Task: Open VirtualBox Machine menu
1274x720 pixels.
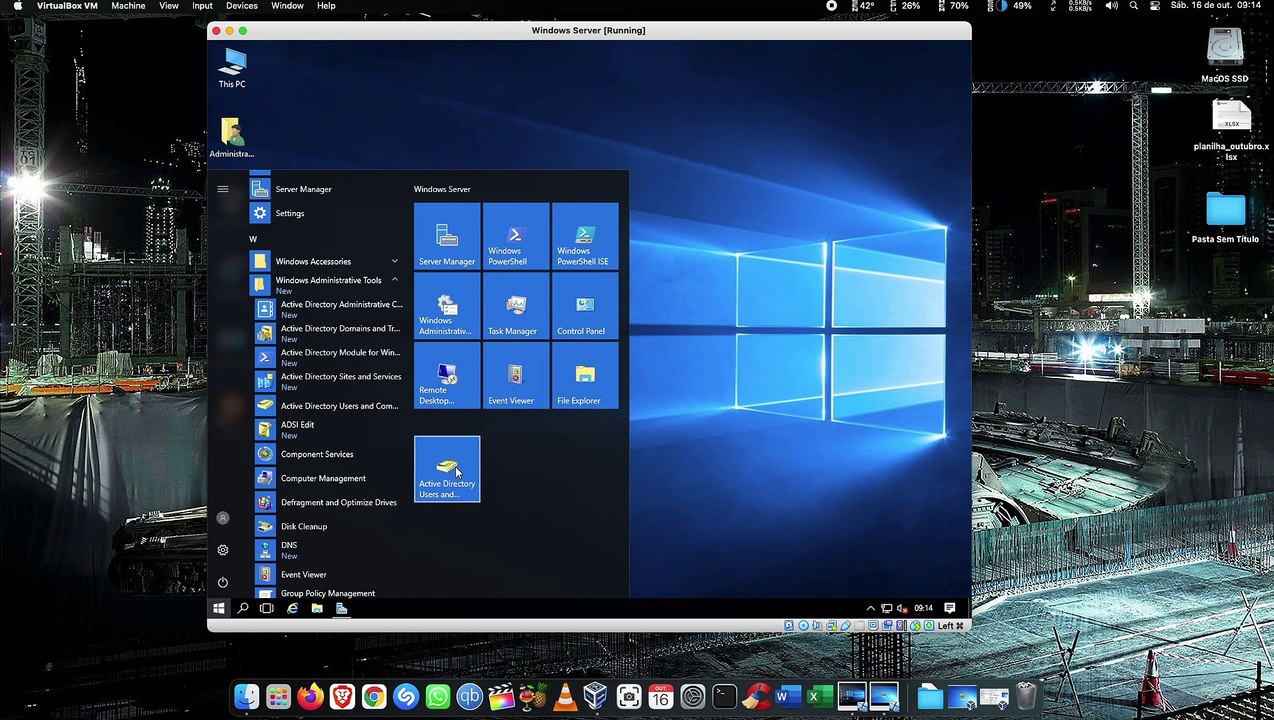Action: [x=128, y=6]
